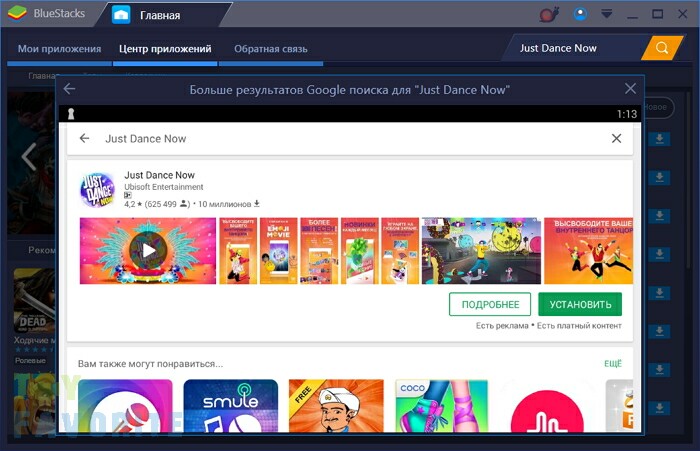Focus the Just Dance Now search field
This screenshot has width=700, height=451.
click(574, 48)
